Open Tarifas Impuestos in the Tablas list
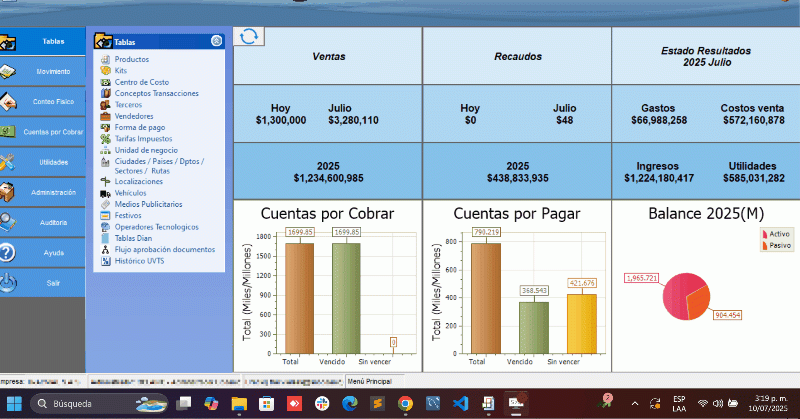The width and height of the screenshot is (800, 419). tap(143, 139)
